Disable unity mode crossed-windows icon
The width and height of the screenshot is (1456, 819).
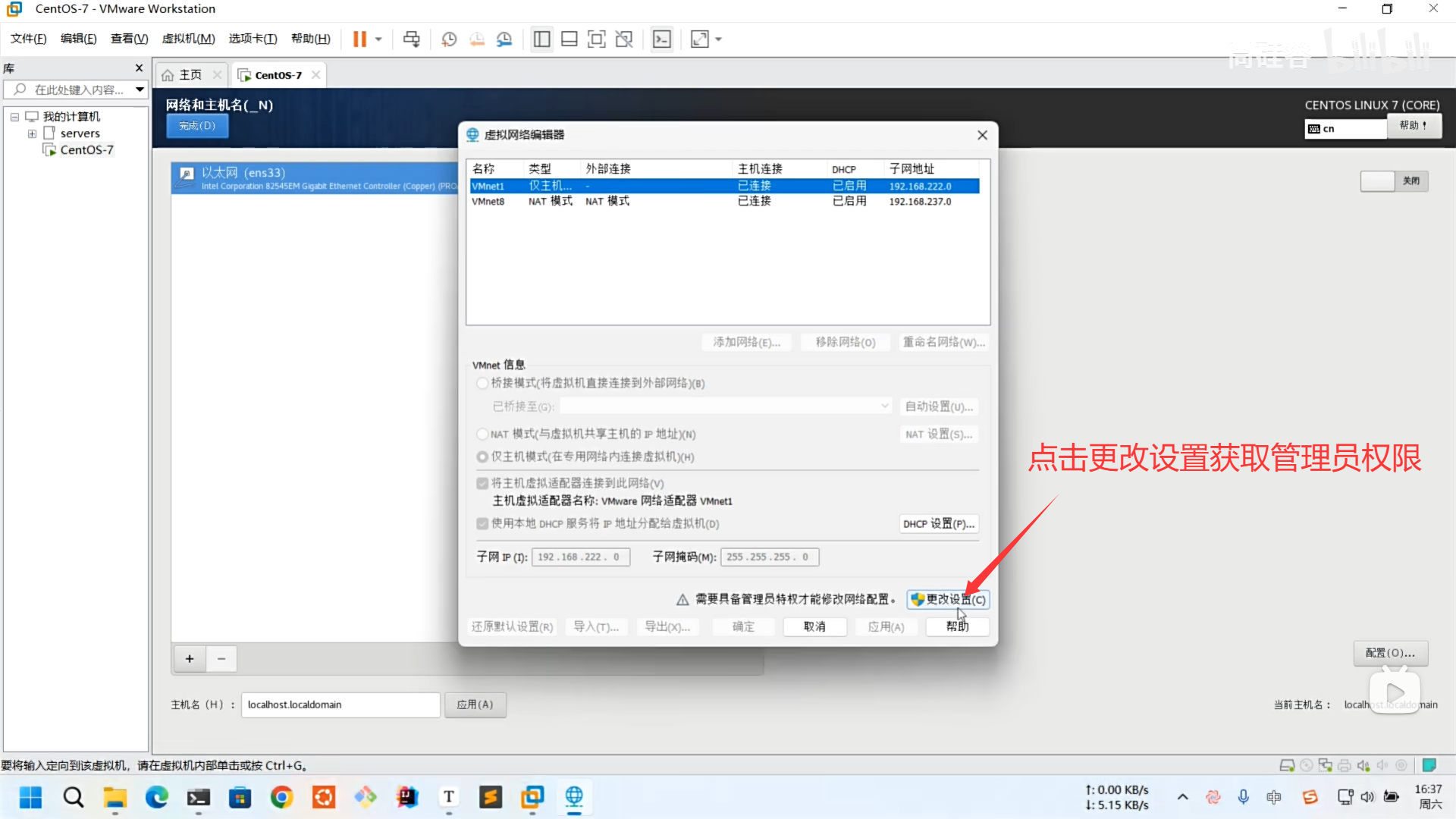624,39
